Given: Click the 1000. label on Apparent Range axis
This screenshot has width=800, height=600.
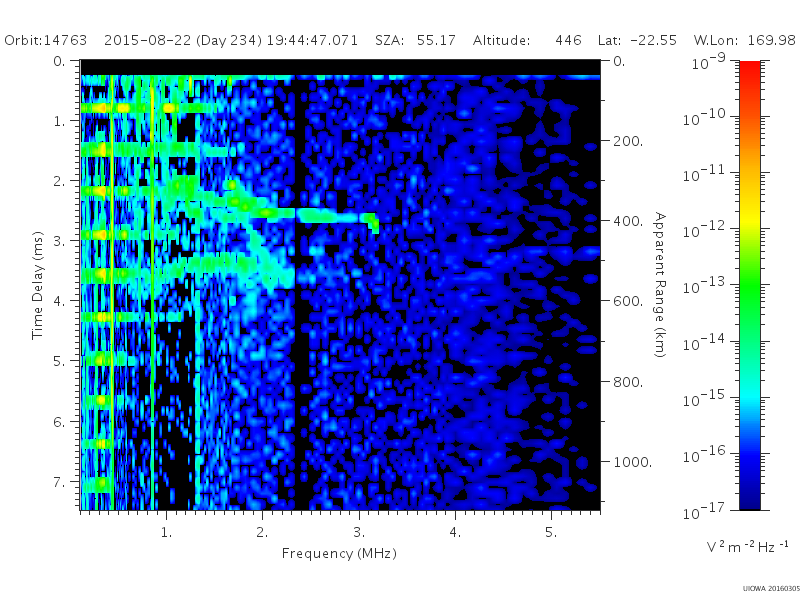Looking at the screenshot, I should pos(632,462).
